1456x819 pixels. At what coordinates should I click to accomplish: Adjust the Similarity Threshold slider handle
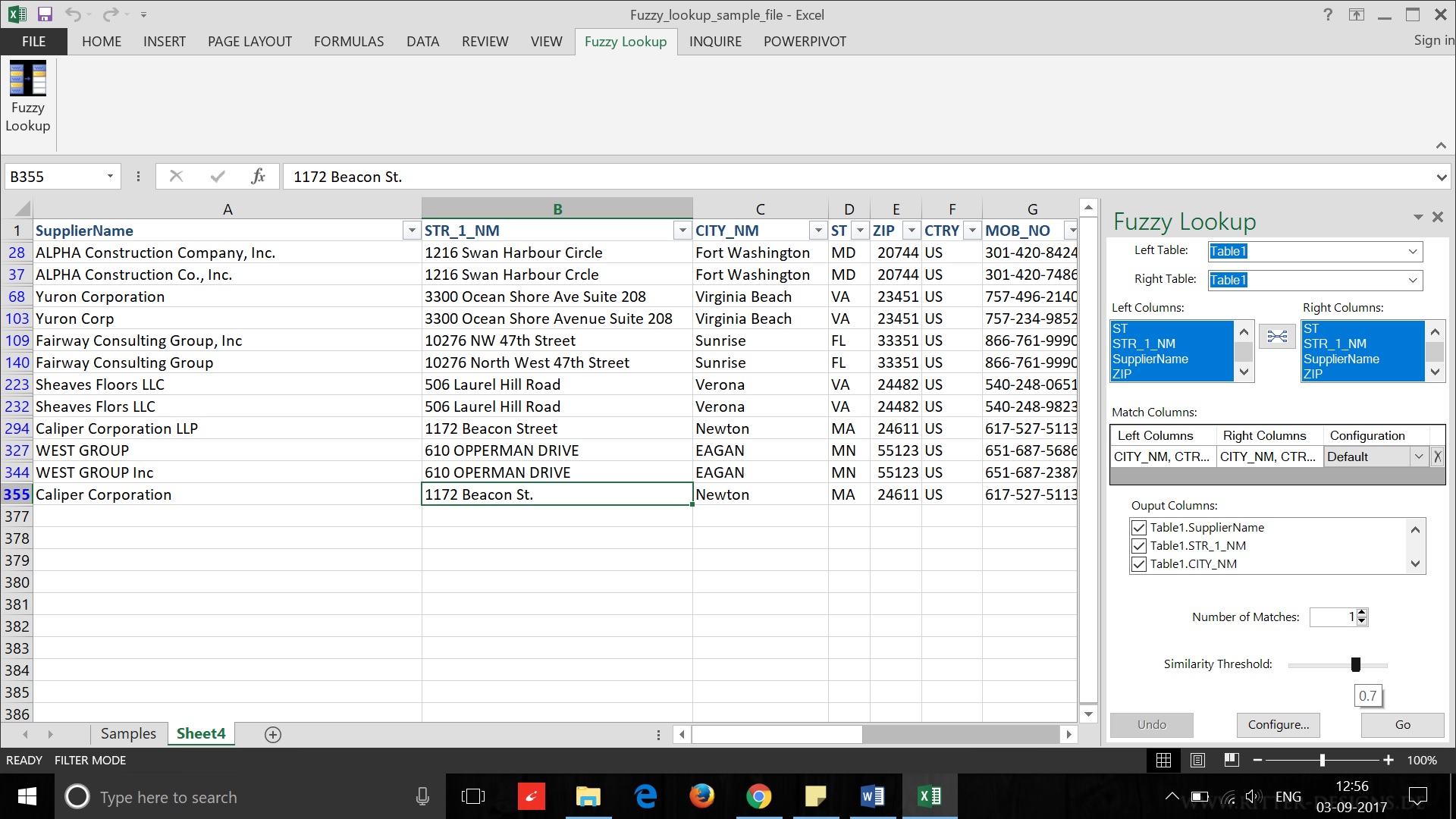click(x=1356, y=665)
